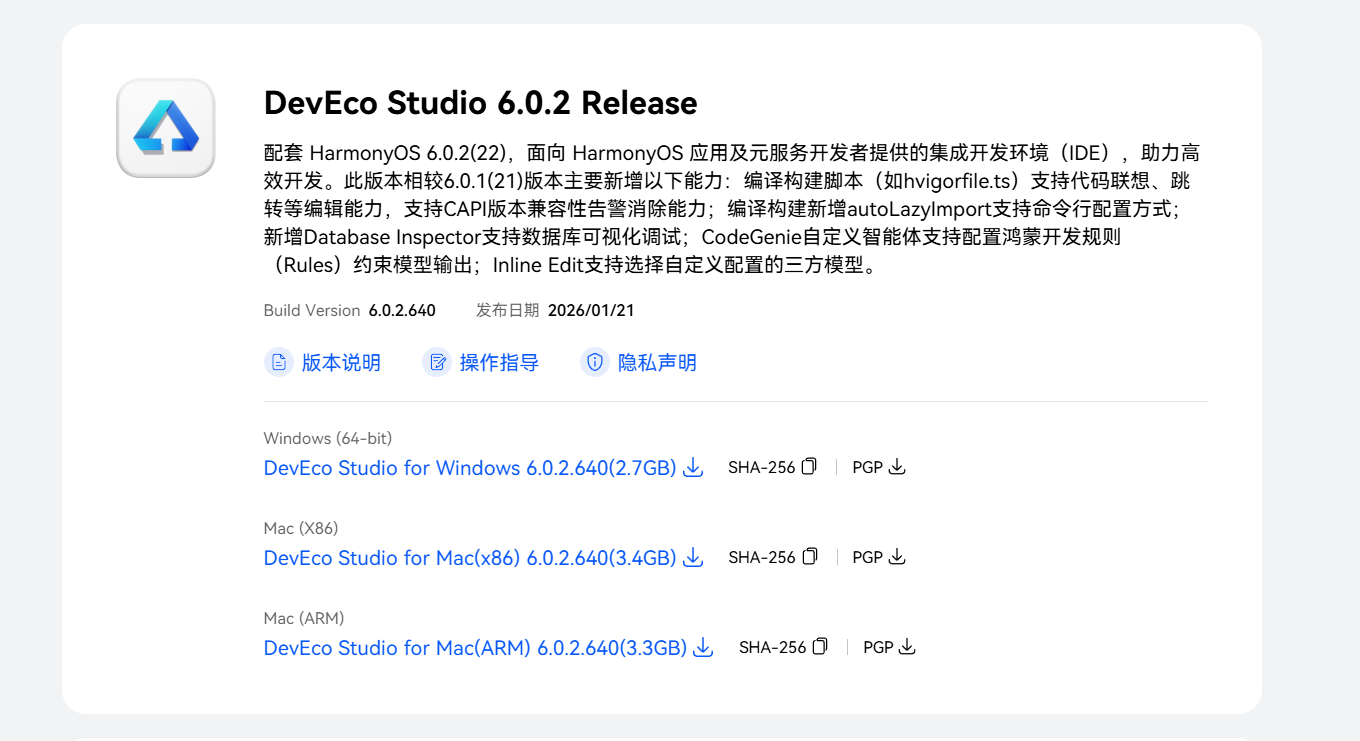Download DevEco Studio for Mac(ARM) 6.0.2.640
Screen dimensions: 1360x741
[x=475, y=648]
